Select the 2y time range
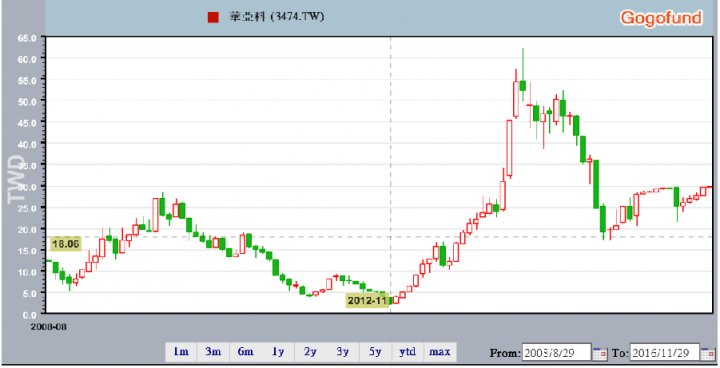Image resolution: width=720 pixels, height=368 pixels. (310, 352)
